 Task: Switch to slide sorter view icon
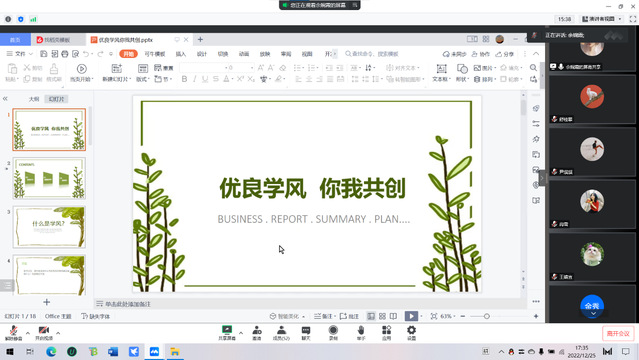pos(382,316)
